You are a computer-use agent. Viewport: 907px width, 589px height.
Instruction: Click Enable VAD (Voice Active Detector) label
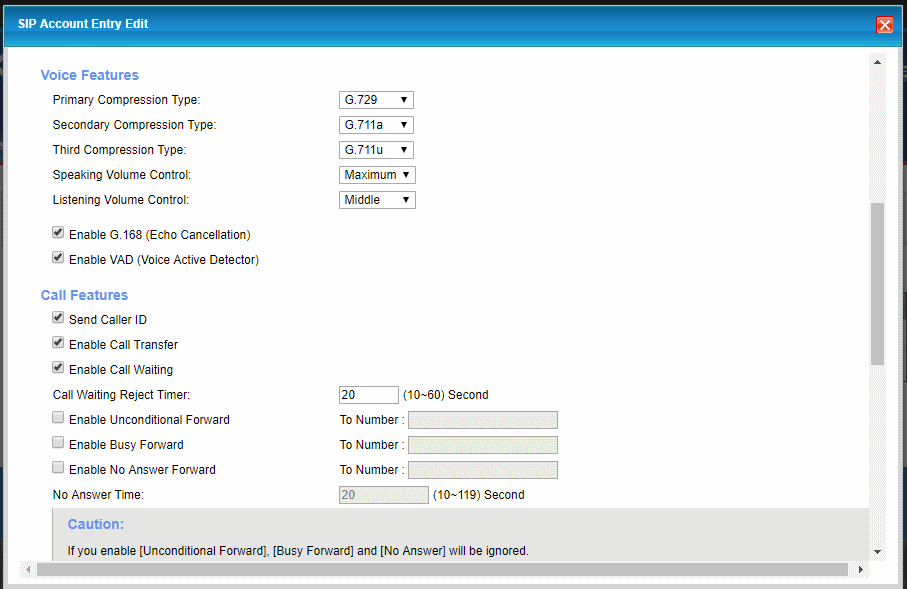164,260
